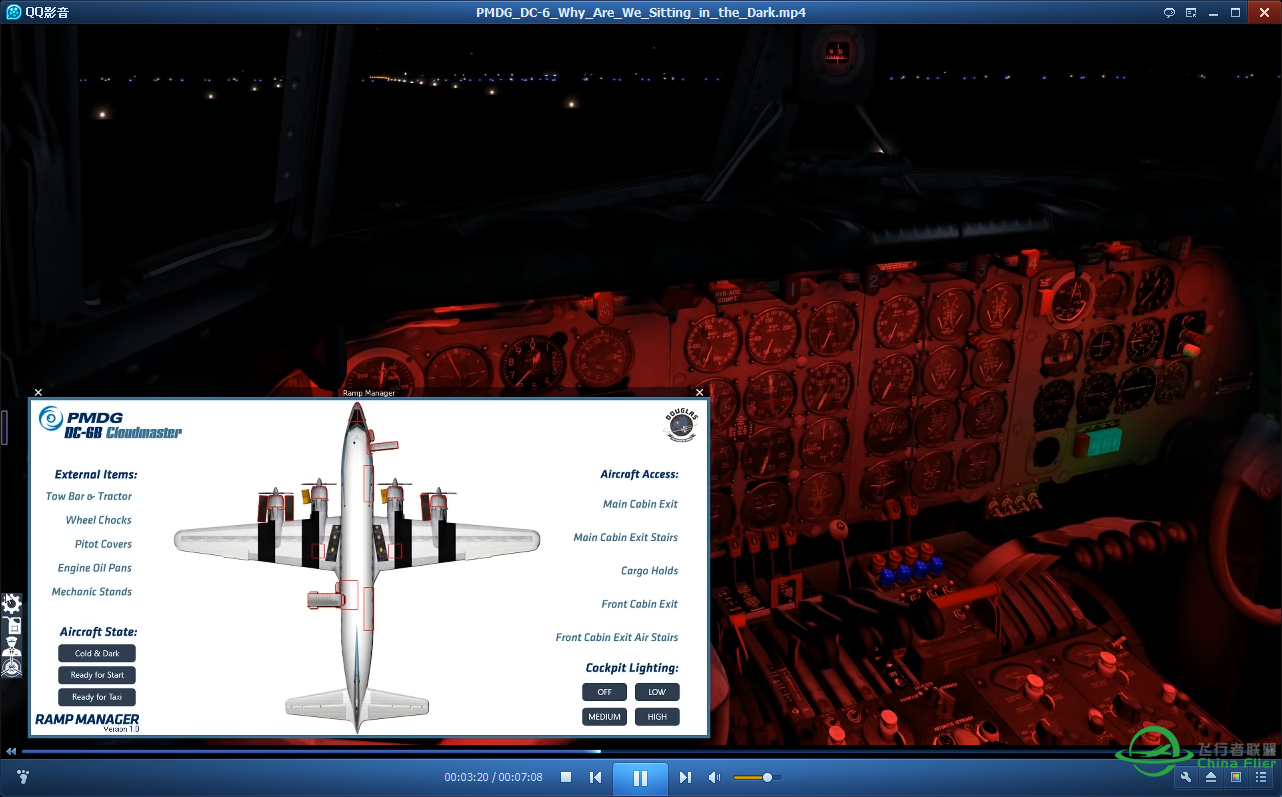
Task: Click the Aircraft Access heading
Action: coord(640,474)
